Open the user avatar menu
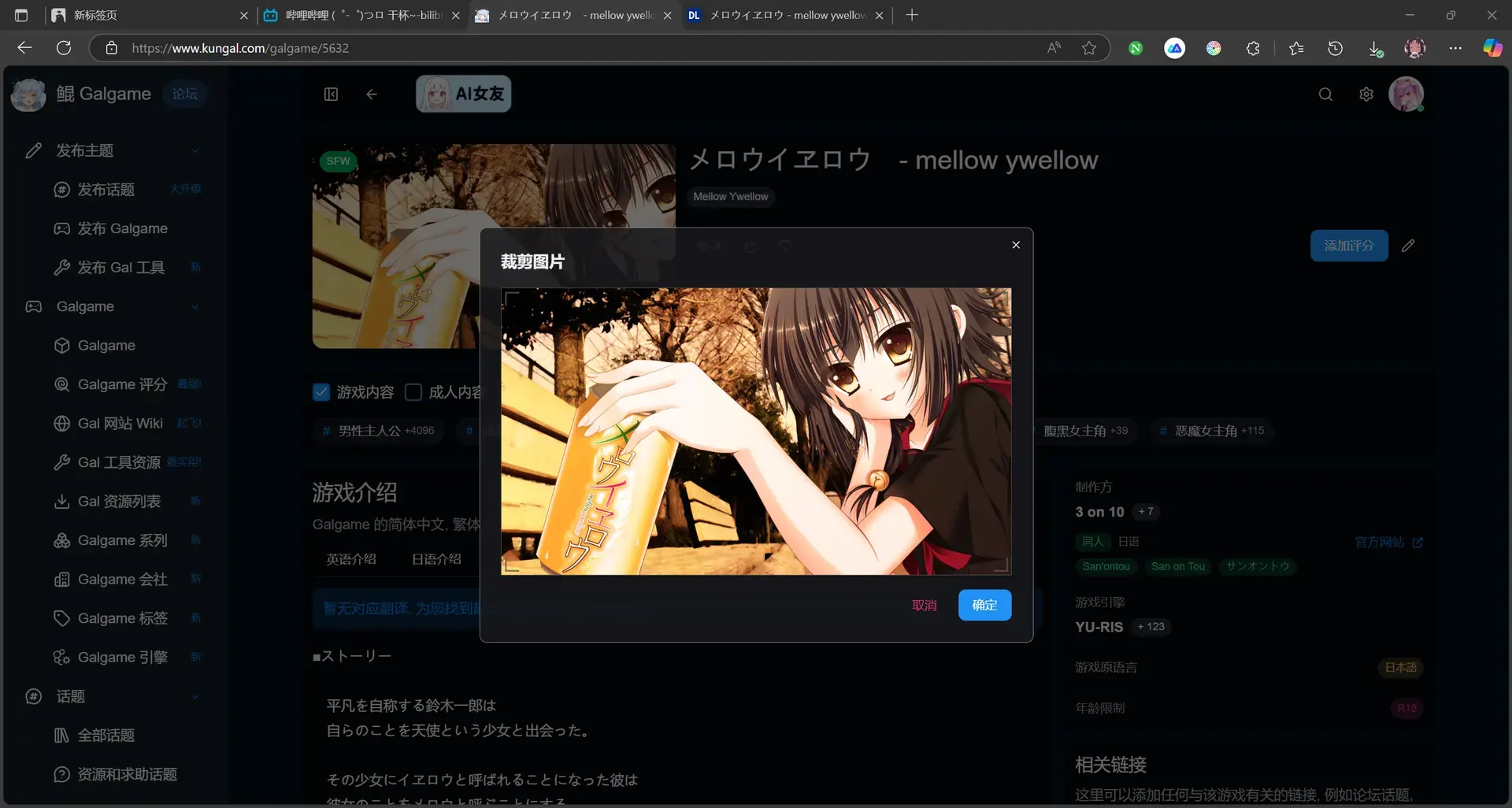 [x=1406, y=95]
